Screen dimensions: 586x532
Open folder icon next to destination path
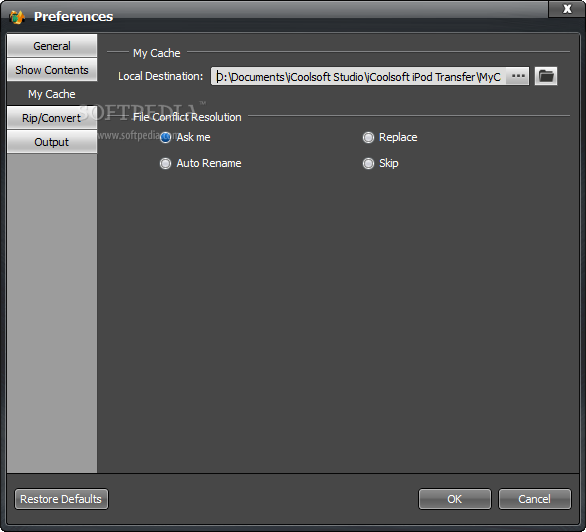(546, 76)
